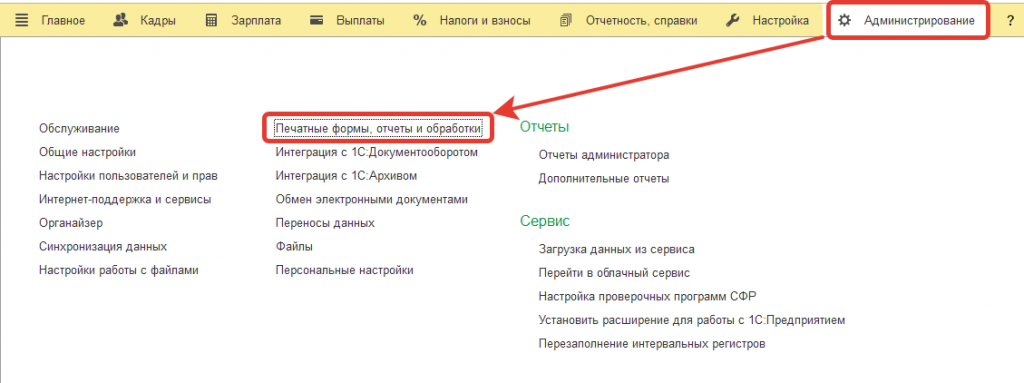Select Перезаполнение интервальных регистров
The width and height of the screenshot is (1024, 383).
pos(652,343)
